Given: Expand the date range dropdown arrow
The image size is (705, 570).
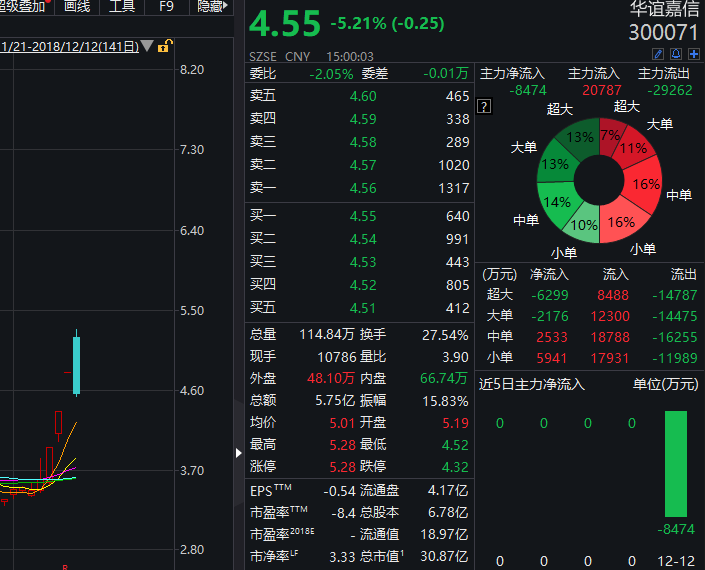Looking at the screenshot, I should (148, 46).
